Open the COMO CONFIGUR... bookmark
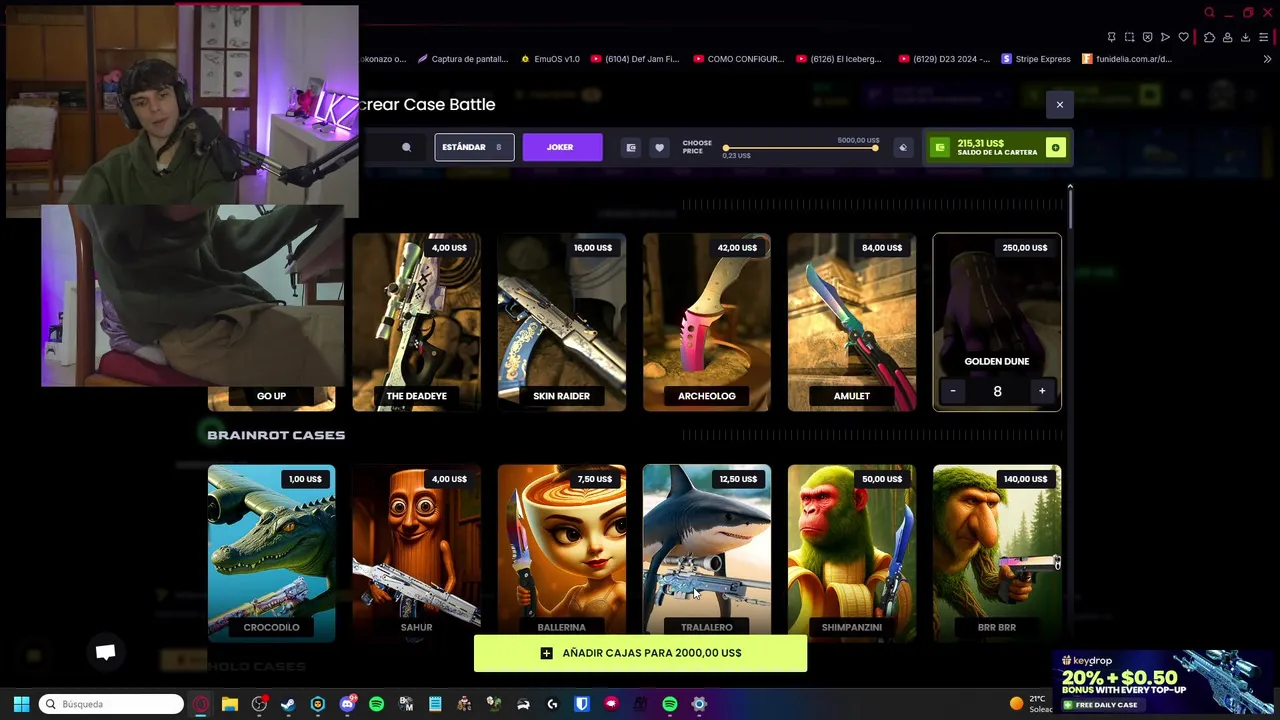 tap(738, 59)
